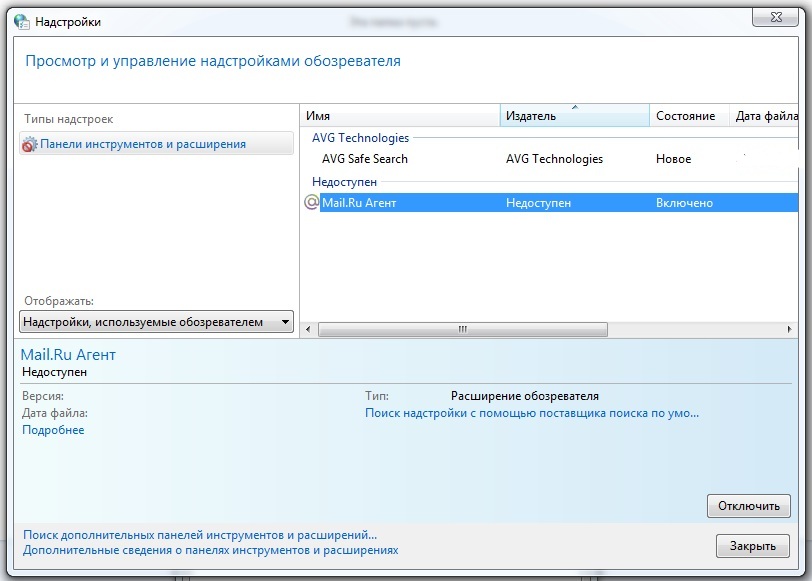Click AVG Technologies publisher cell
Image resolution: width=812 pixels, height=581 pixels.
coord(554,159)
